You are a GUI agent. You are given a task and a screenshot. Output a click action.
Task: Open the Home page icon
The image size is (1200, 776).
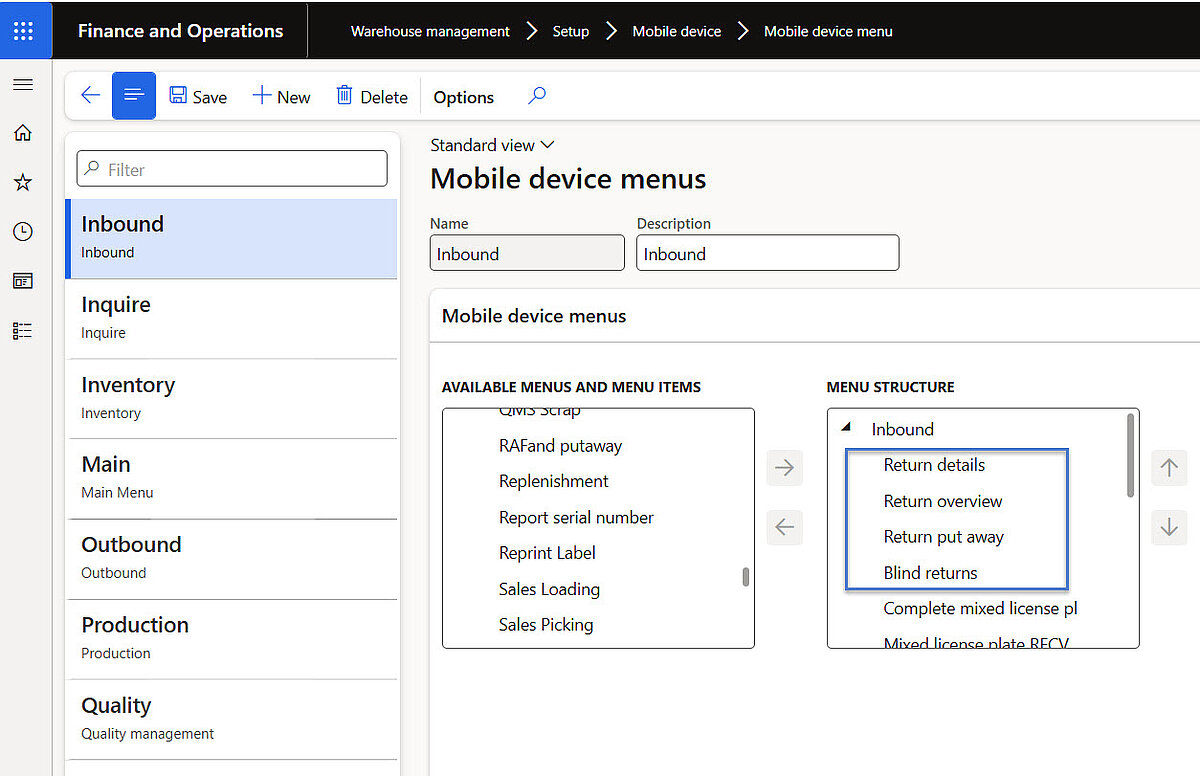tap(23, 133)
